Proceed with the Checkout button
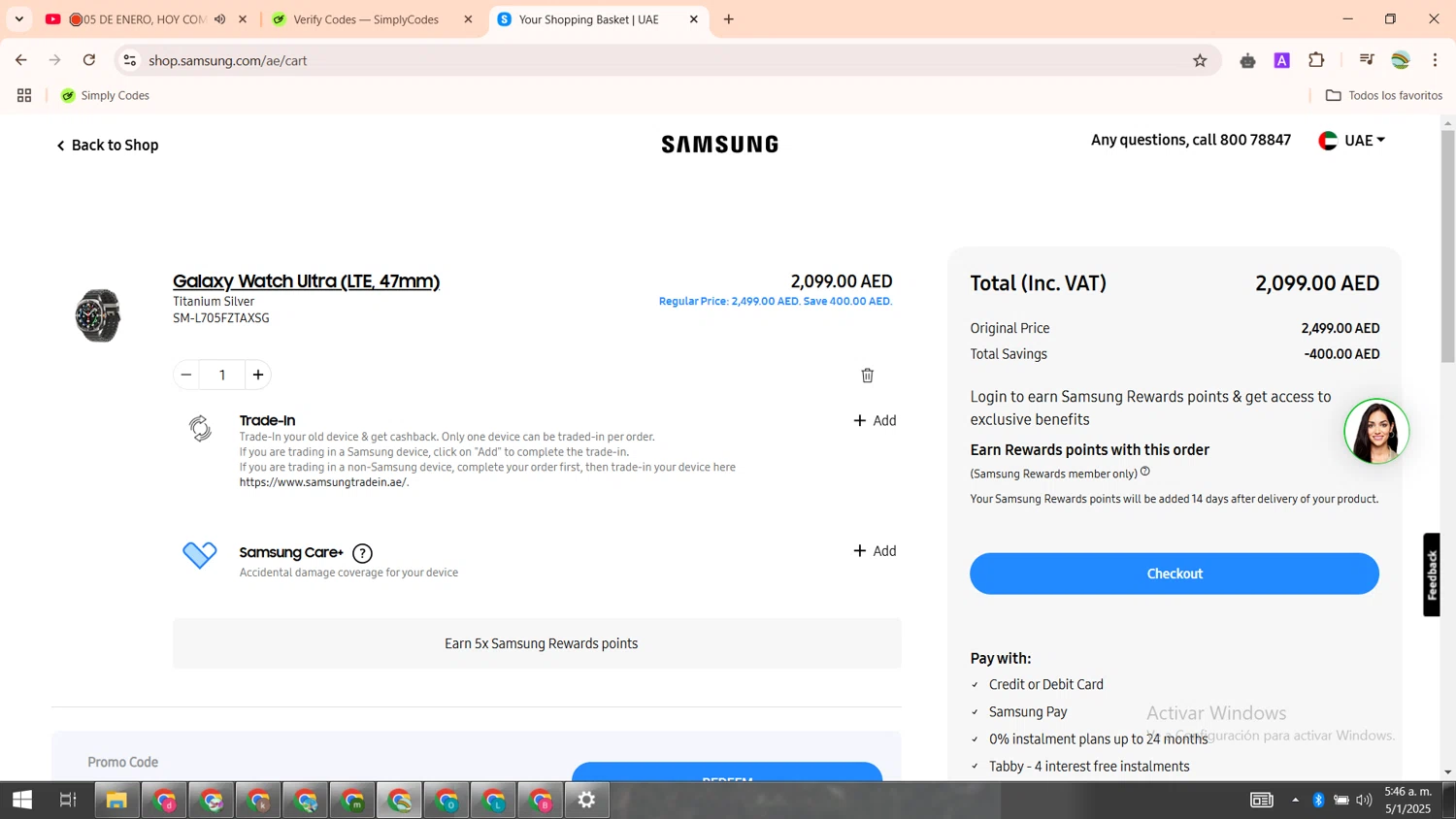 [x=1175, y=573]
